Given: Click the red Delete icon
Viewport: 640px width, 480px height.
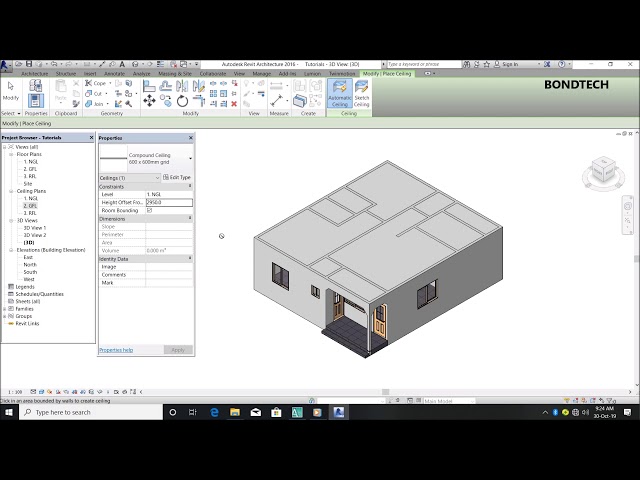Looking at the screenshot, I should point(234,104).
